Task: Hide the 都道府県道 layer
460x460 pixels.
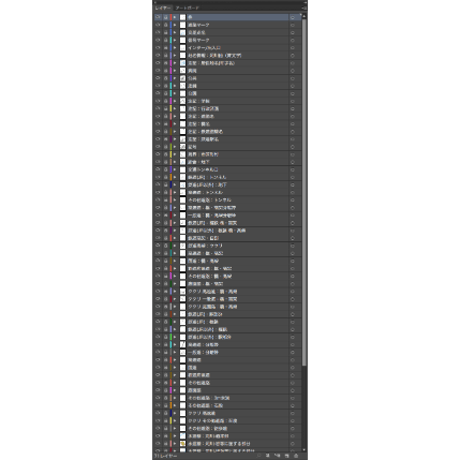Action: pos(158,375)
